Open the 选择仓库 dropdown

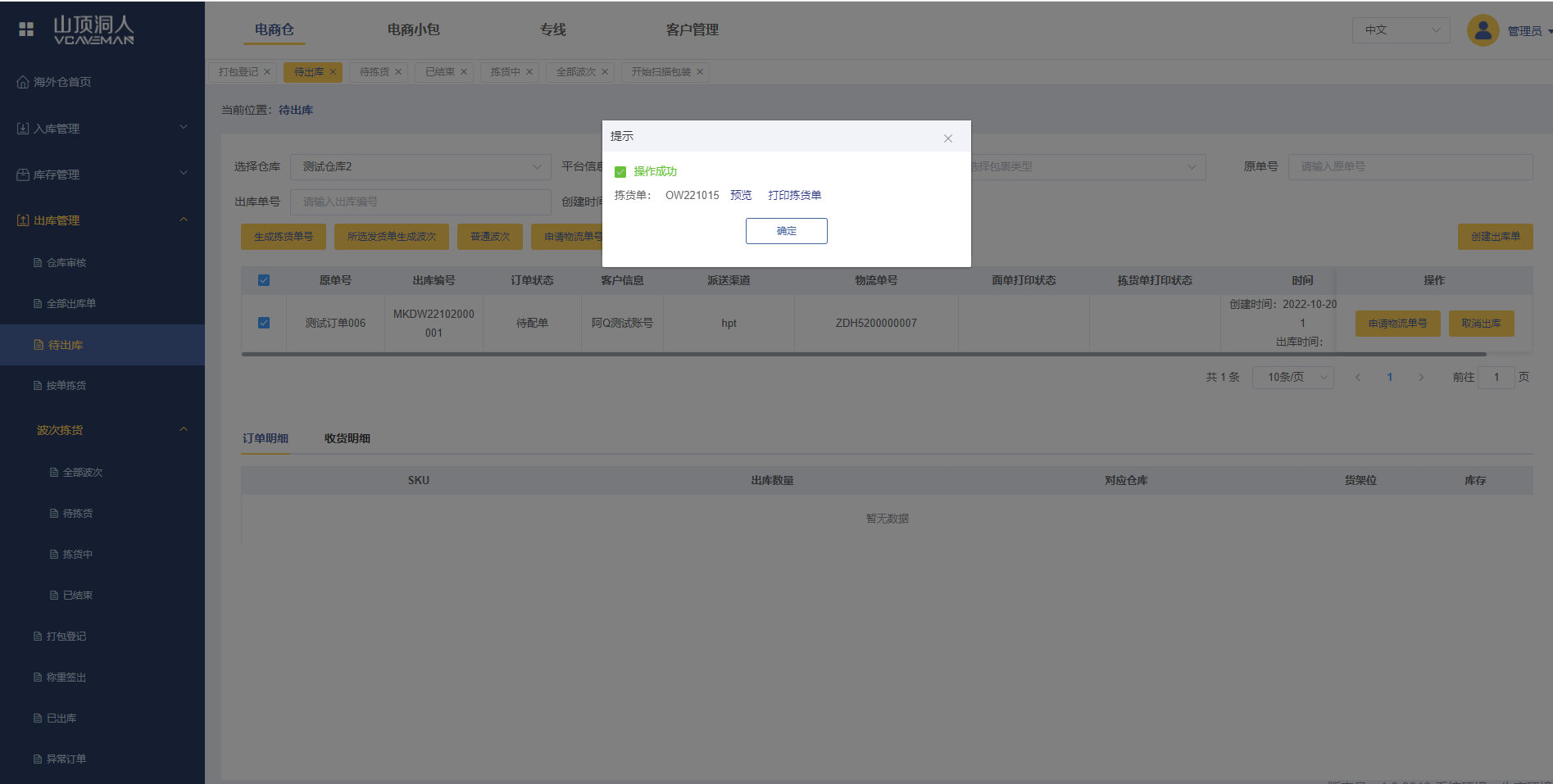point(420,167)
